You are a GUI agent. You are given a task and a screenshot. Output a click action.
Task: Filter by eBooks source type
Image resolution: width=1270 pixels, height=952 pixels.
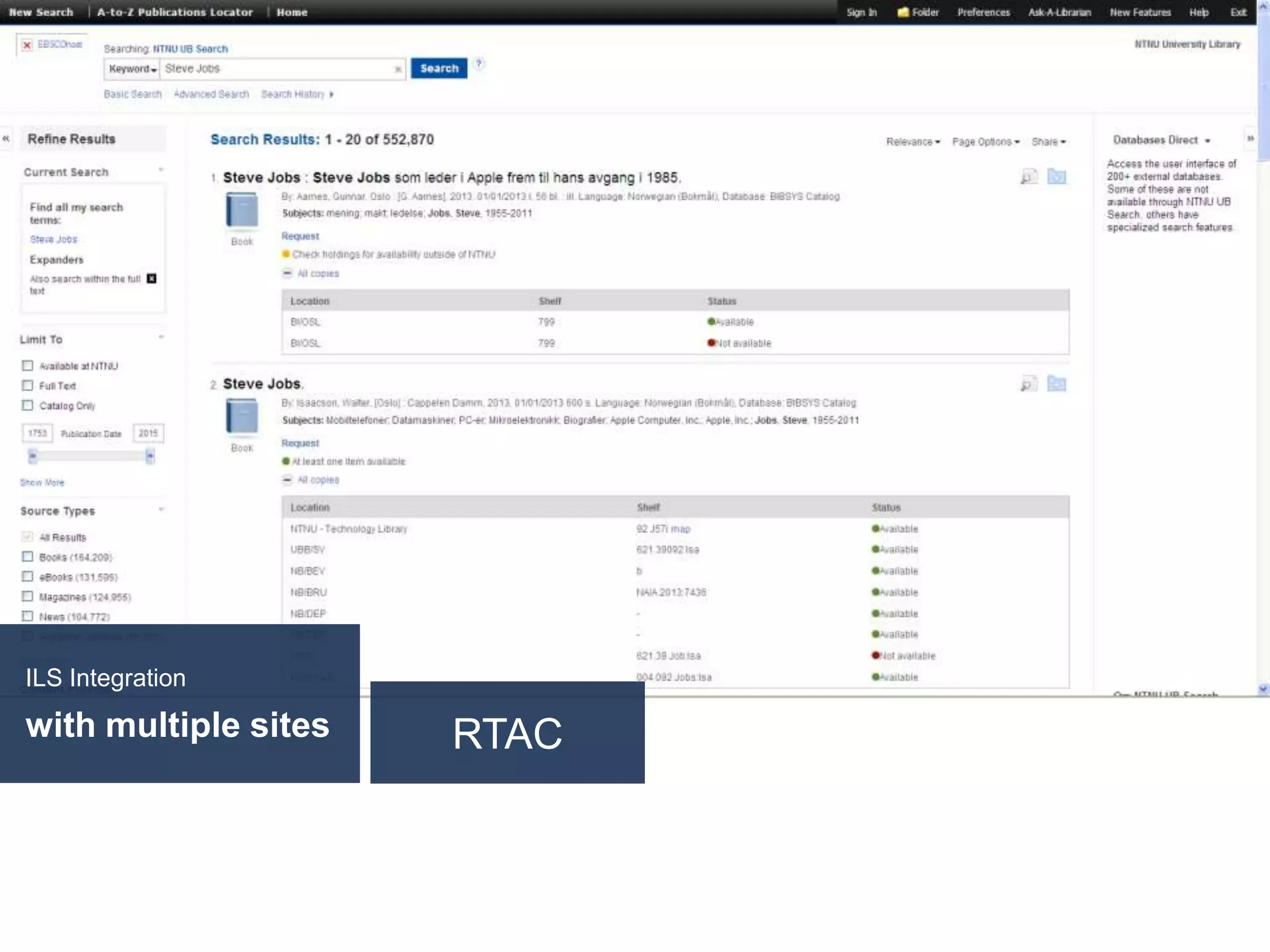click(27, 576)
